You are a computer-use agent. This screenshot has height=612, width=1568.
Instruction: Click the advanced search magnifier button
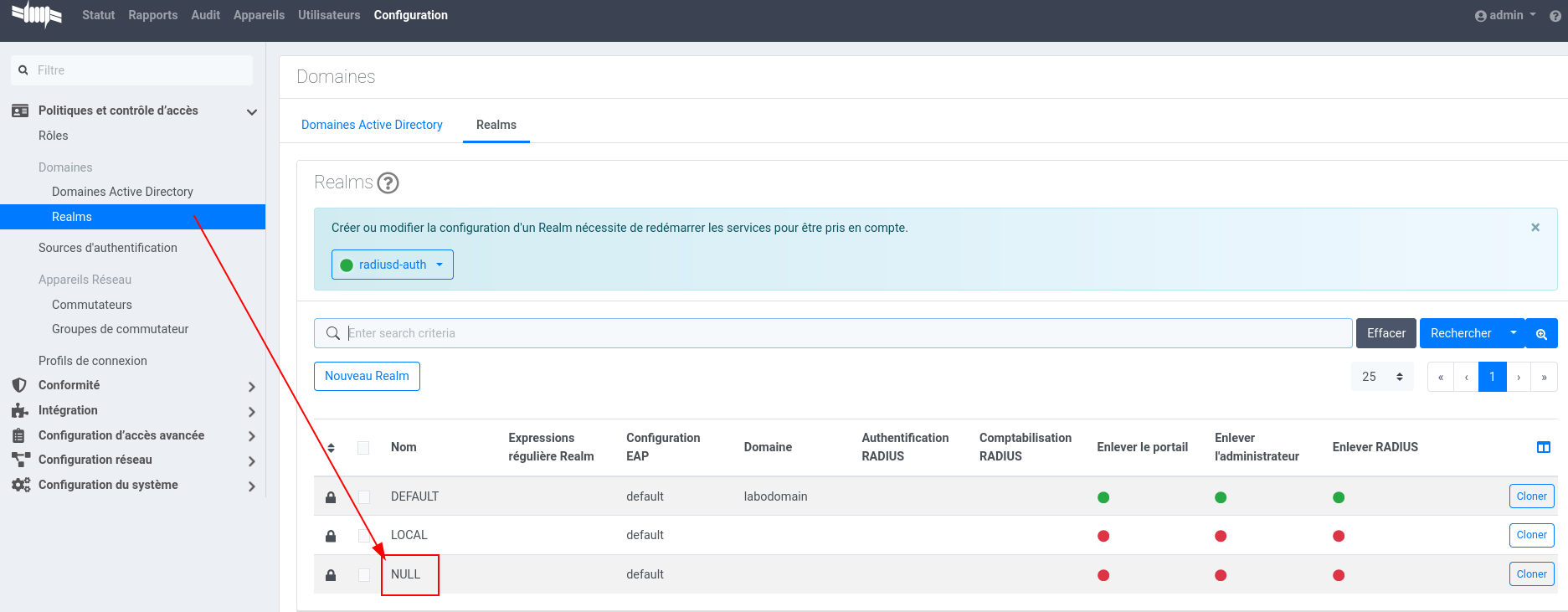[x=1541, y=333]
